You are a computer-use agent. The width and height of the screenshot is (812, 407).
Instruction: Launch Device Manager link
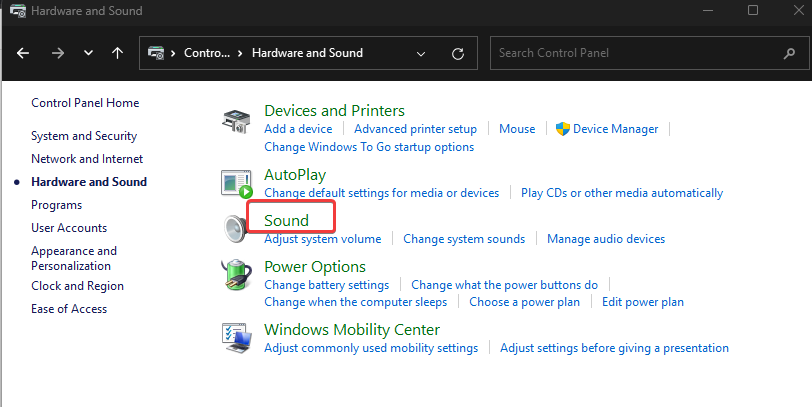pyautogui.click(x=615, y=129)
